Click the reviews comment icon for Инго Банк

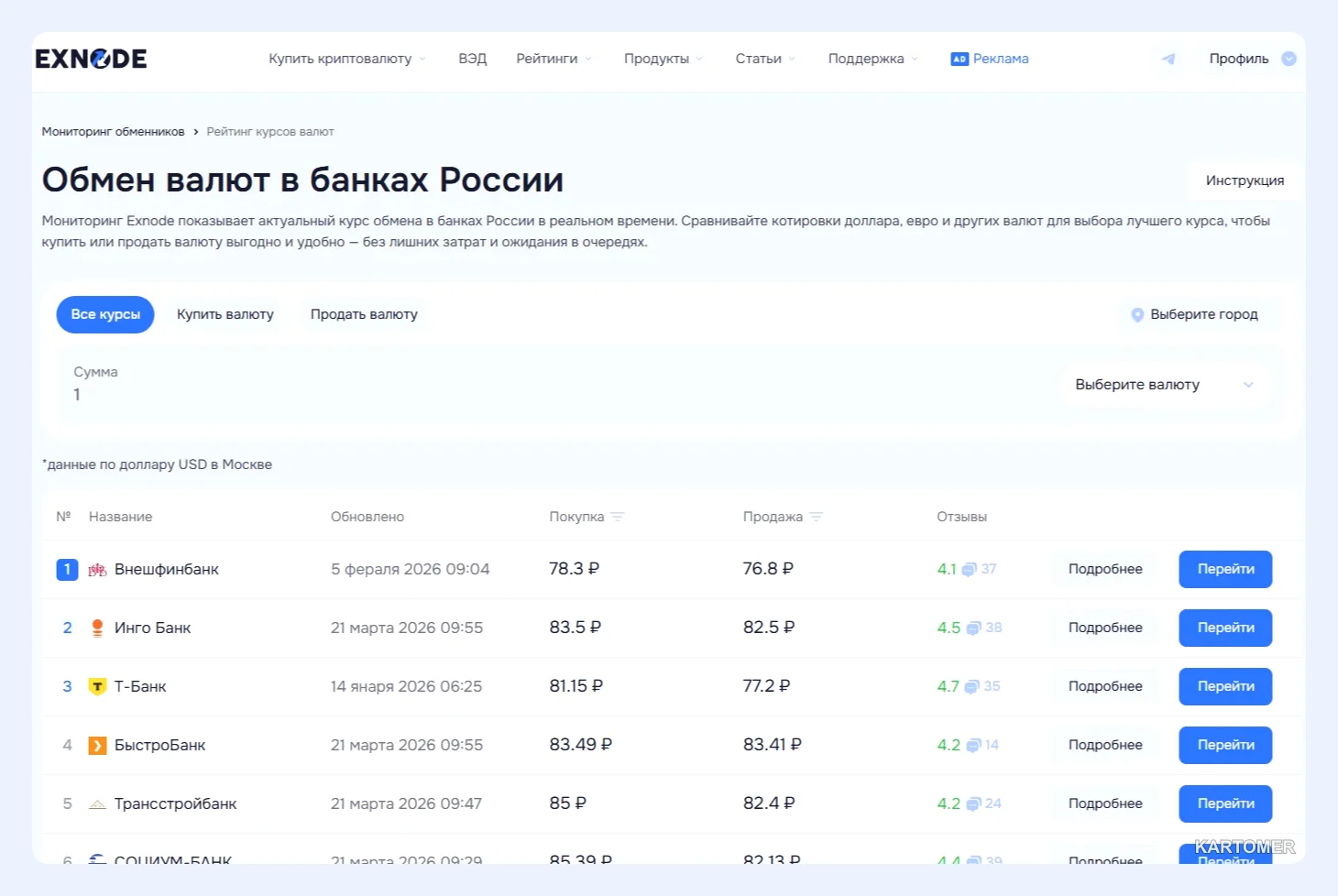[x=973, y=628]
